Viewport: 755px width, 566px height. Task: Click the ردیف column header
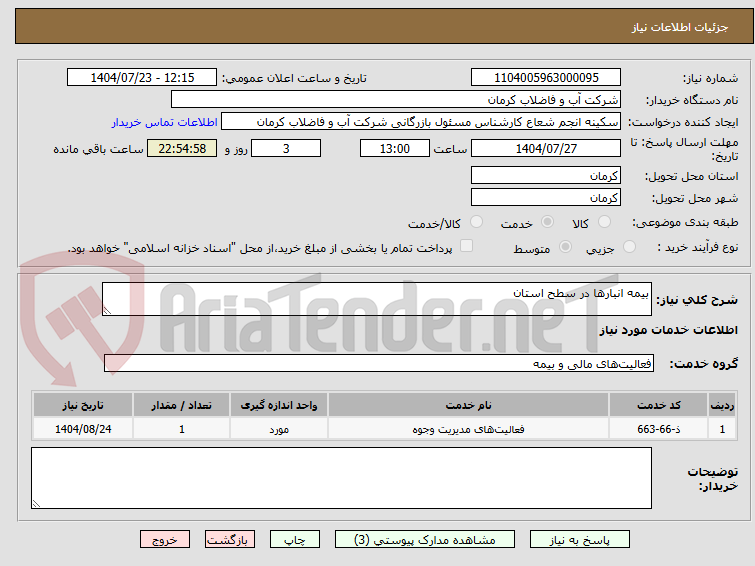(722, 405)
